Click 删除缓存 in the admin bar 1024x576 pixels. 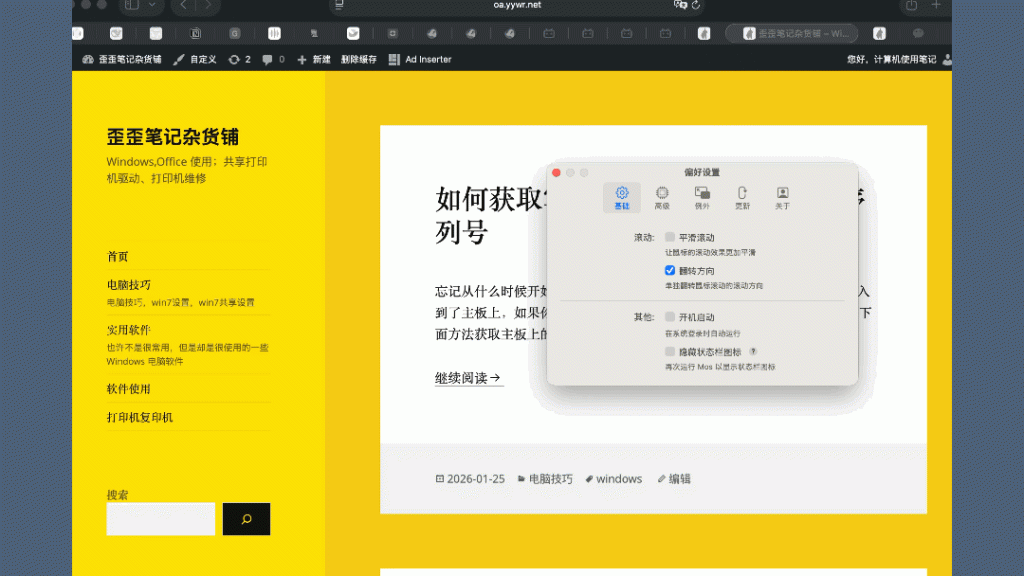tap(359, 60)
